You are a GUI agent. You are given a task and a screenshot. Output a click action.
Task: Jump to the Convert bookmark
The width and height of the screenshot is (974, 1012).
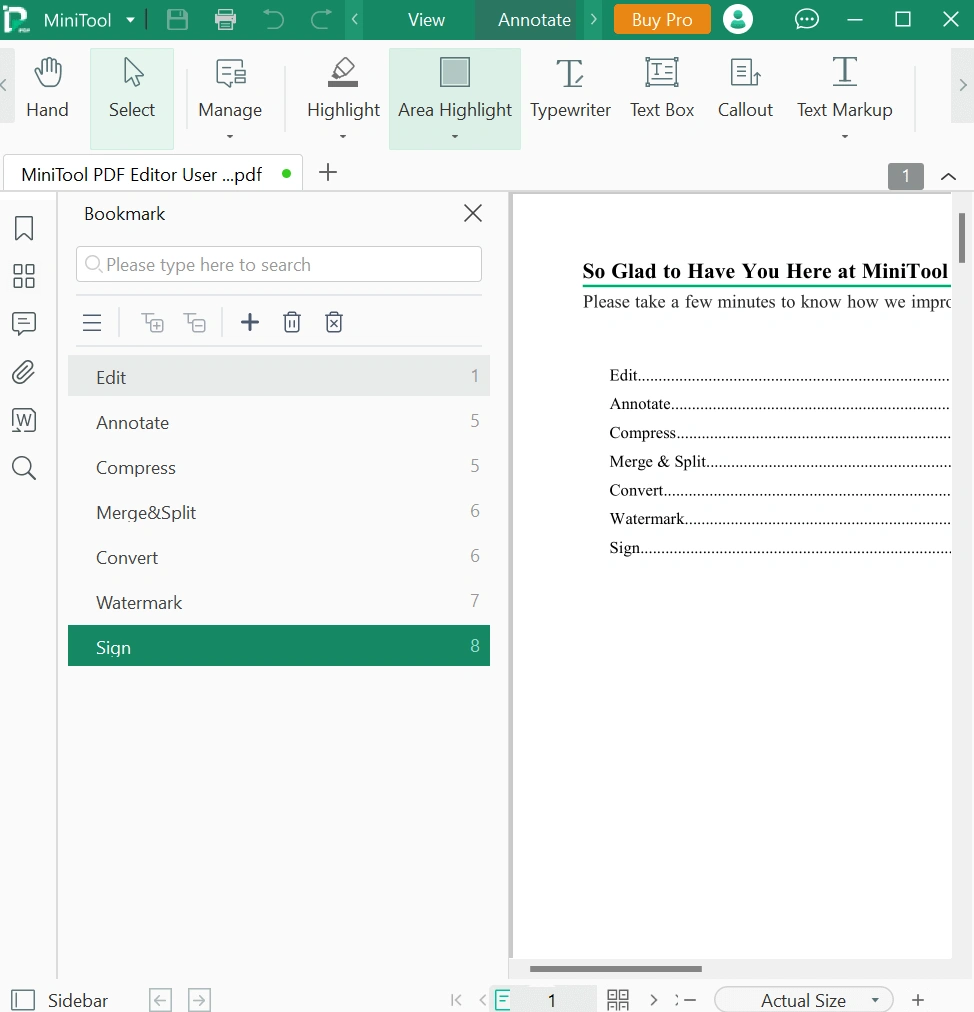[279, 556]
